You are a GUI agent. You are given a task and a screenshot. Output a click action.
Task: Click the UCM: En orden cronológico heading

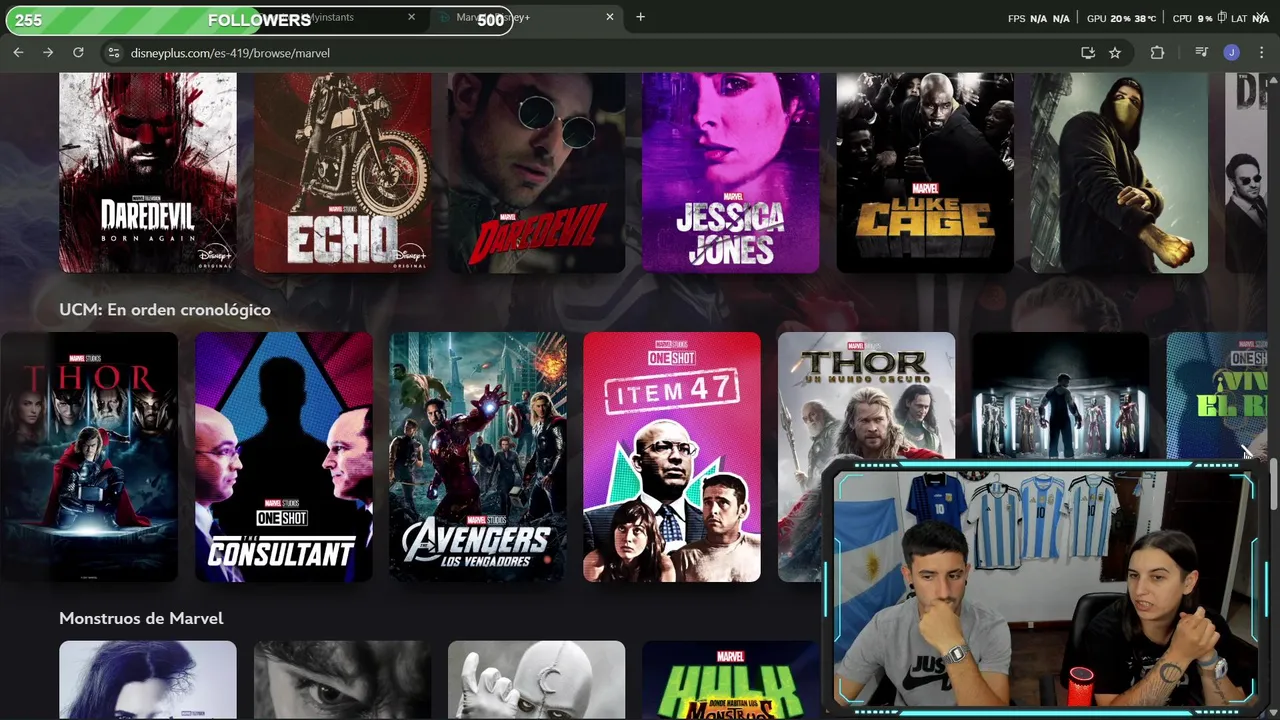click(x=165, y=310)
